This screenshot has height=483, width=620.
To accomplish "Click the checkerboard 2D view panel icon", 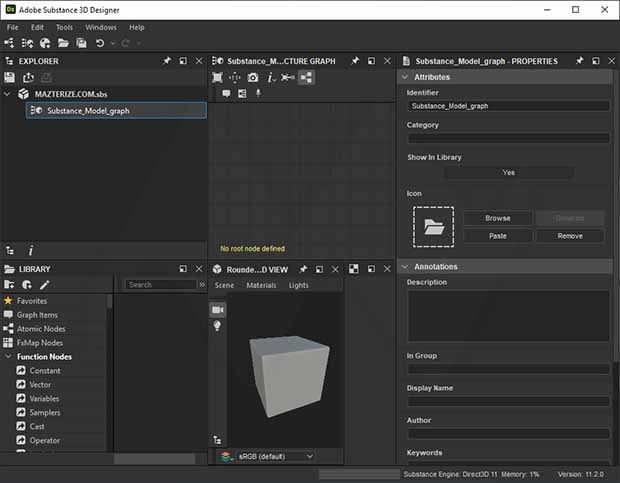I will pyautogui.click(x=353, y=269).
